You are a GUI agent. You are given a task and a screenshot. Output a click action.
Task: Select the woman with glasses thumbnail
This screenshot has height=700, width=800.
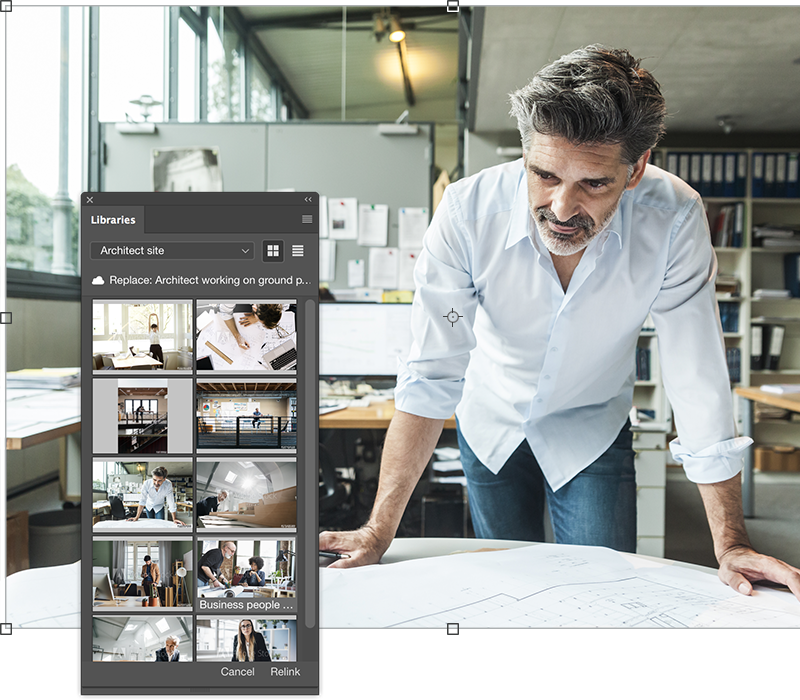(x=246, y=640)
